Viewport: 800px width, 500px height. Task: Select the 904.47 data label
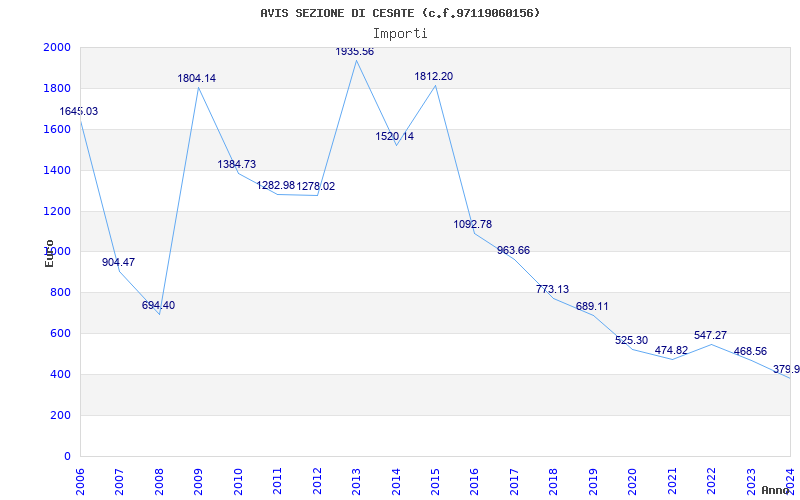tap(118, 262)
